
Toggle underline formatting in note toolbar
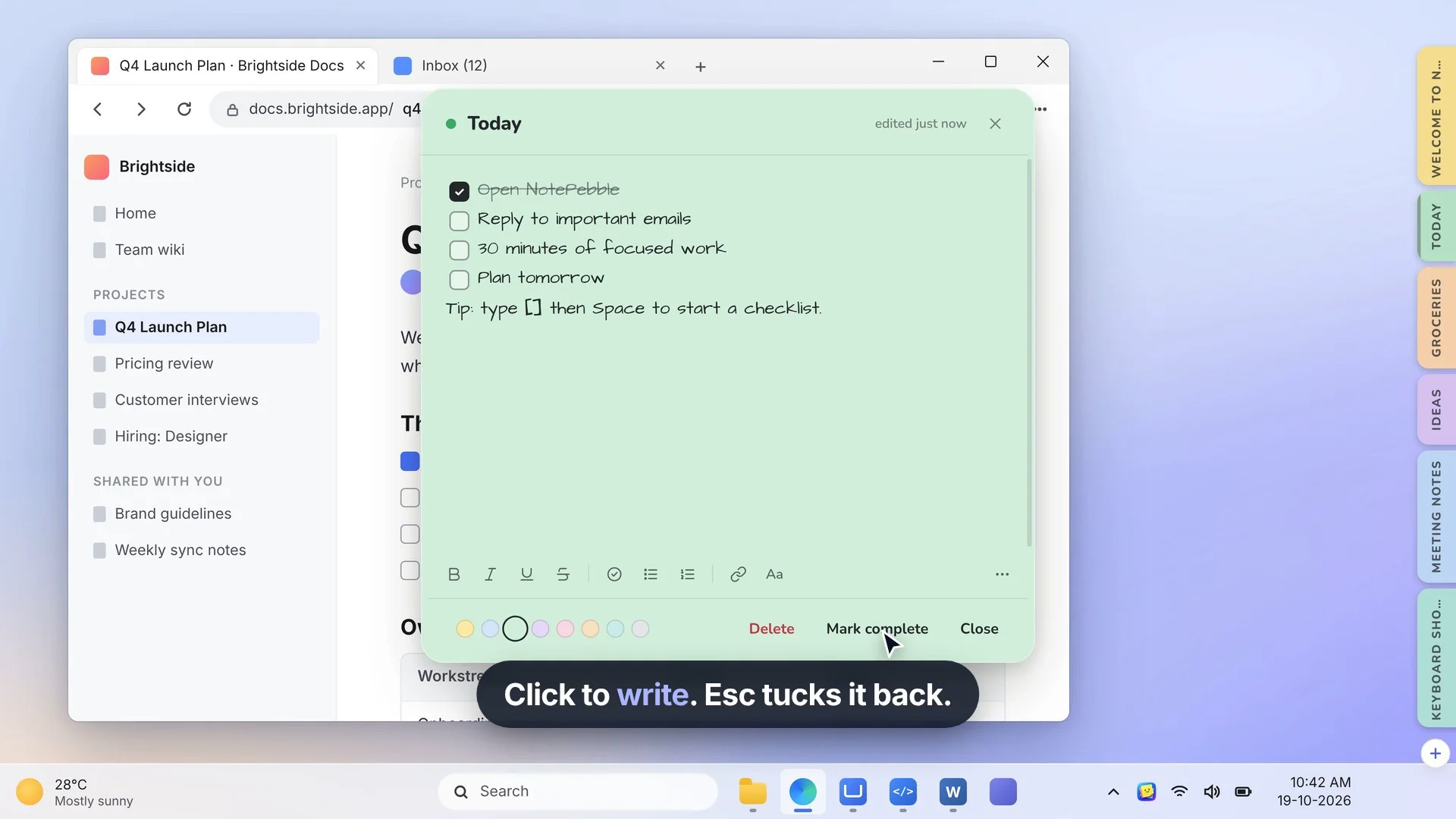(526, 574)
